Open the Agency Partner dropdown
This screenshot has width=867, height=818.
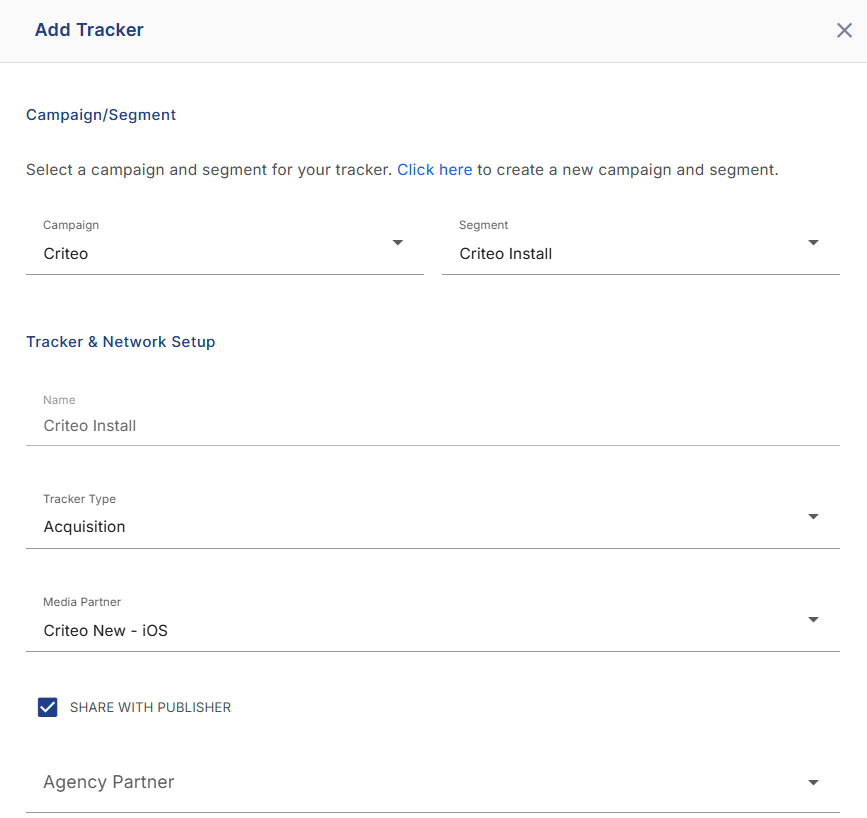click(x=432, y=782)
